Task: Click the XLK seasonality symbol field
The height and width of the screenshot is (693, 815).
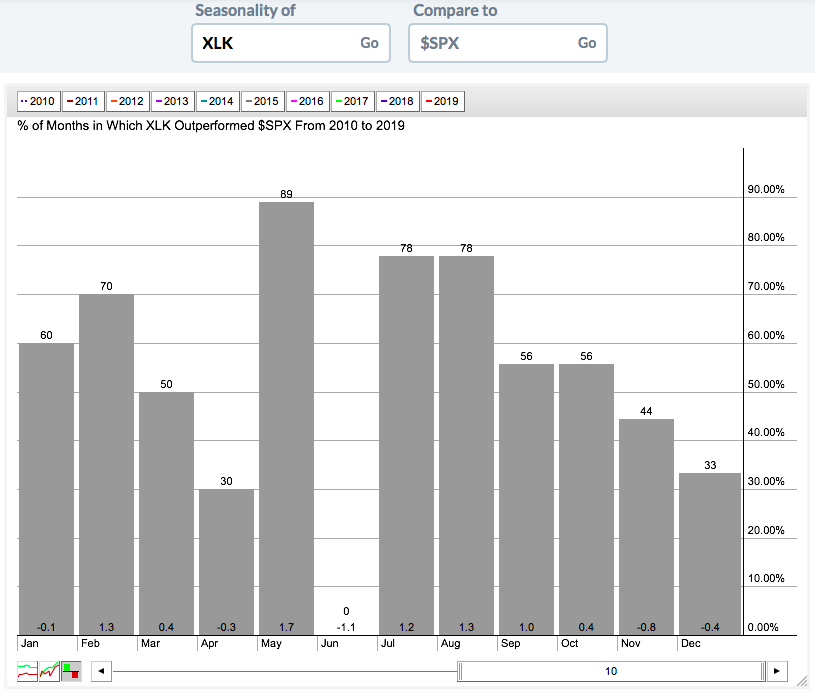Action: (275, 43)
